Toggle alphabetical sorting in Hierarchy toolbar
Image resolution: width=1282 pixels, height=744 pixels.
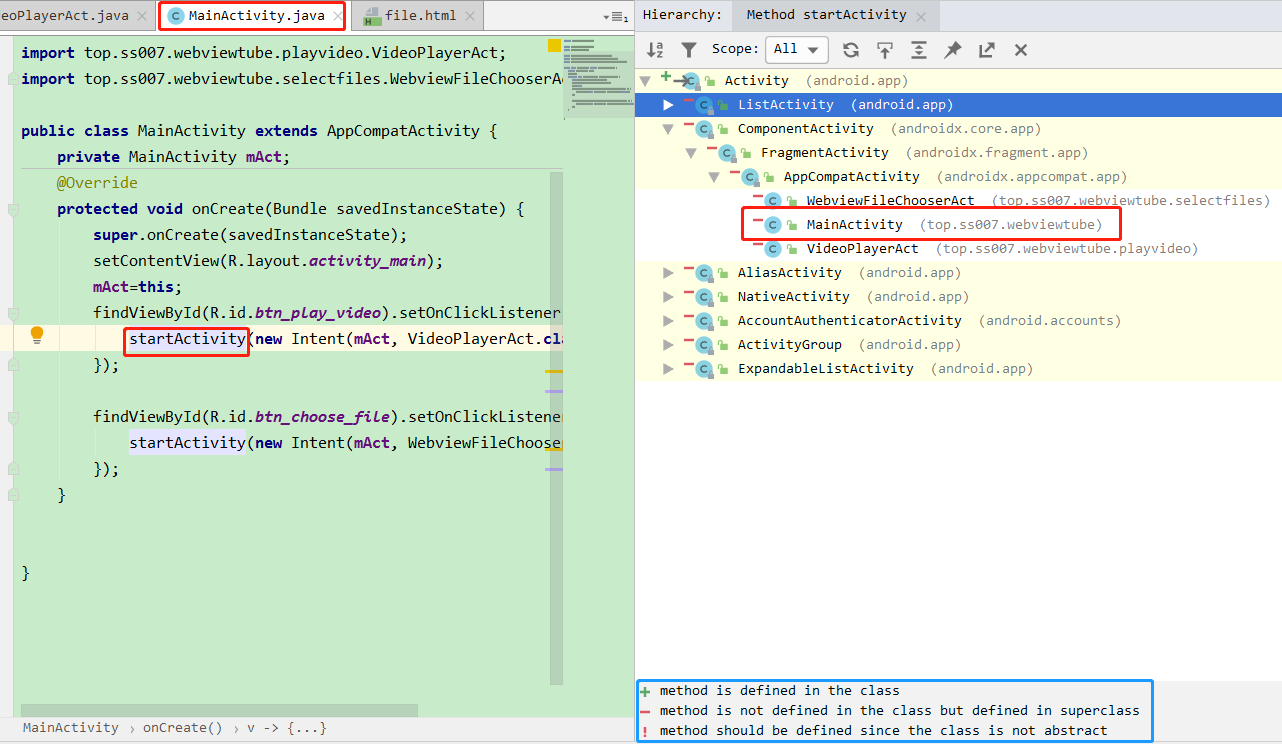[x=655, y=49]
